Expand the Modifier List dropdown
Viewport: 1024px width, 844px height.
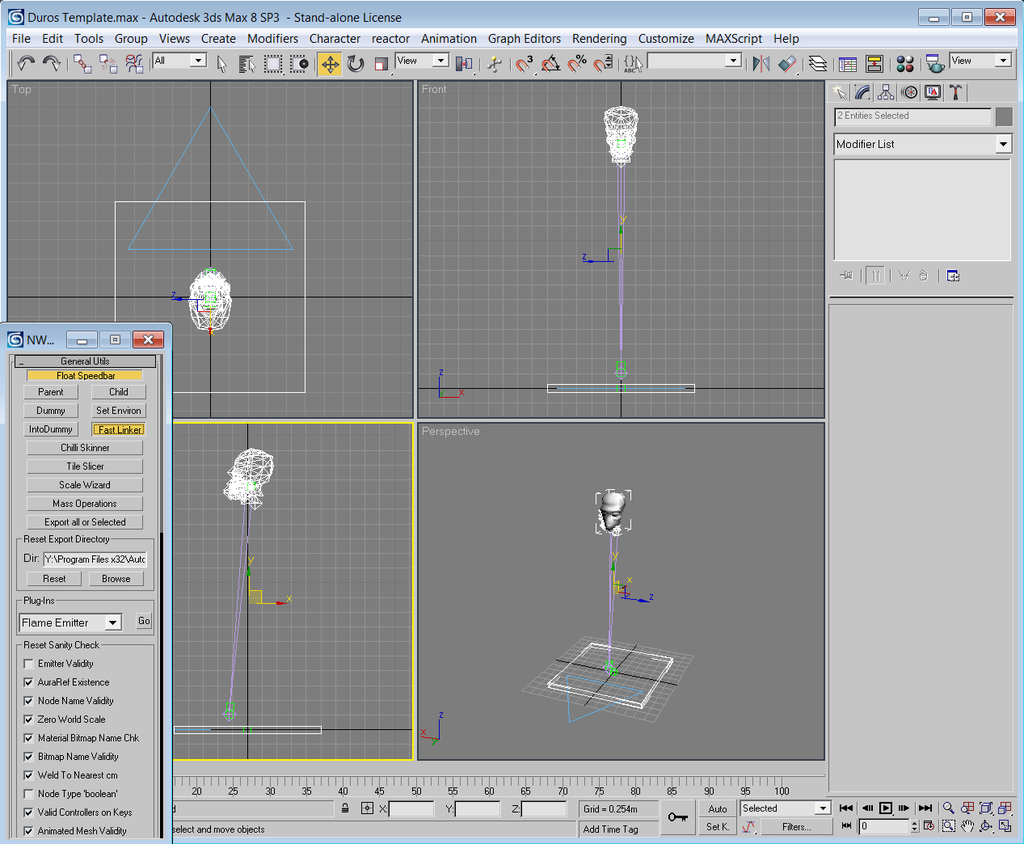[x=1003, y=144]
